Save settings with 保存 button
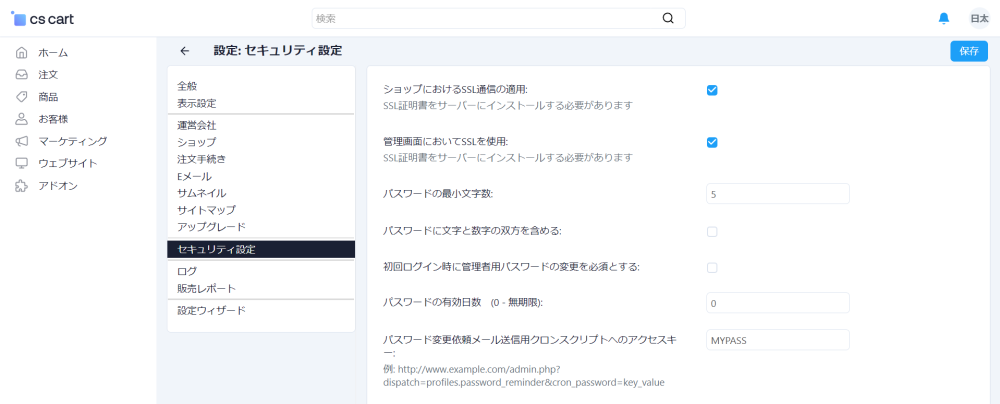 pyautogui.click(x=969, y=52)
